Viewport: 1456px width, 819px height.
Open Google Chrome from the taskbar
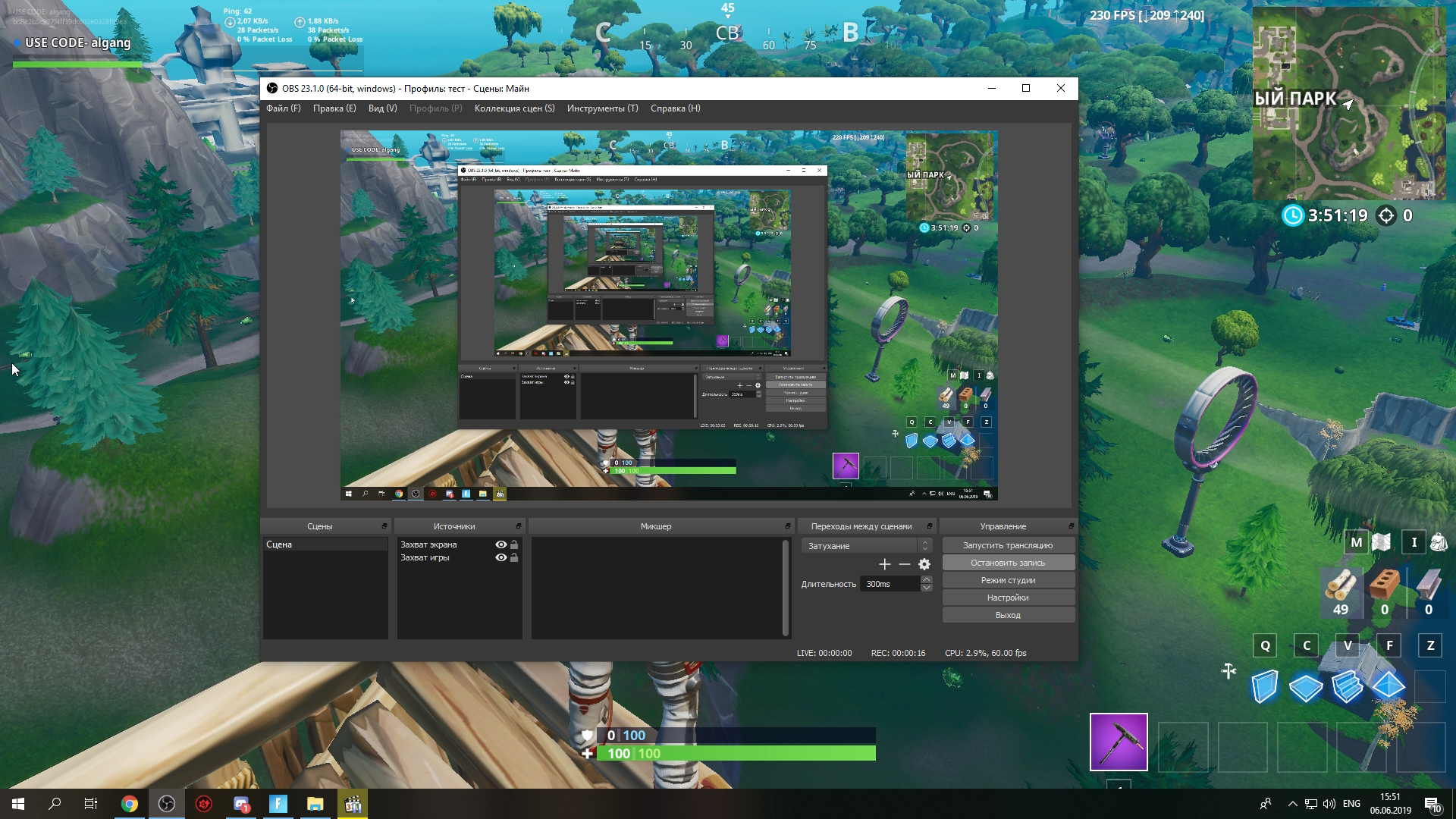coord(130,804)
